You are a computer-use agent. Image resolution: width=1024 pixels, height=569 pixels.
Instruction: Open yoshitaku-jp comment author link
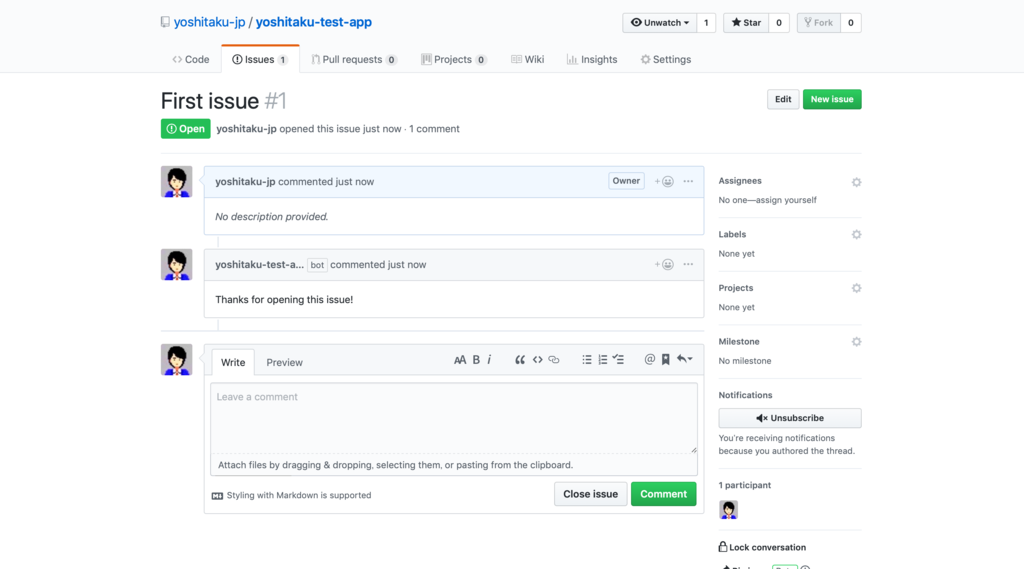click(x=245, y=182)
